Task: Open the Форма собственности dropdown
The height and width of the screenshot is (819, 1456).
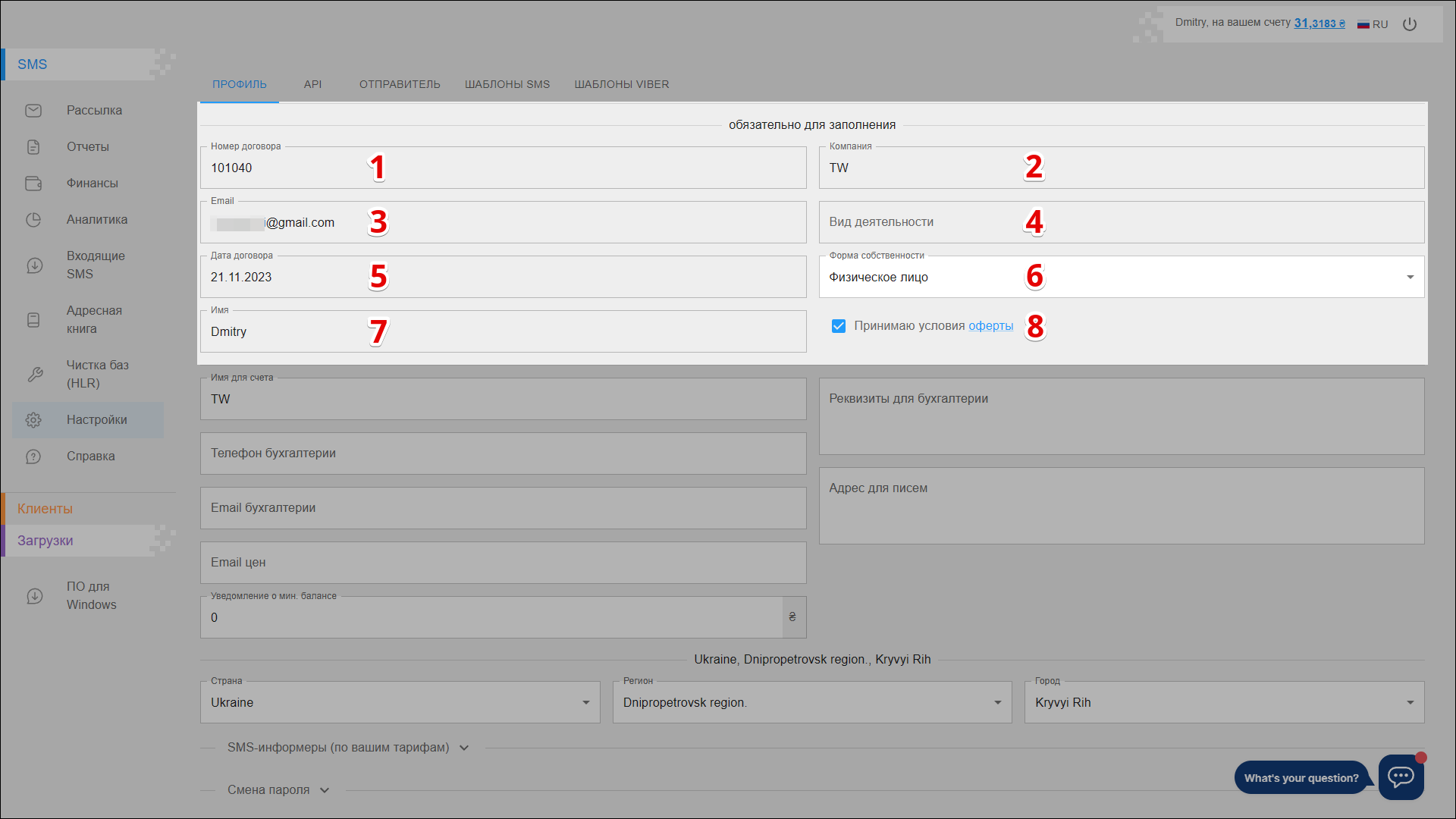Action: point(1121,278)
